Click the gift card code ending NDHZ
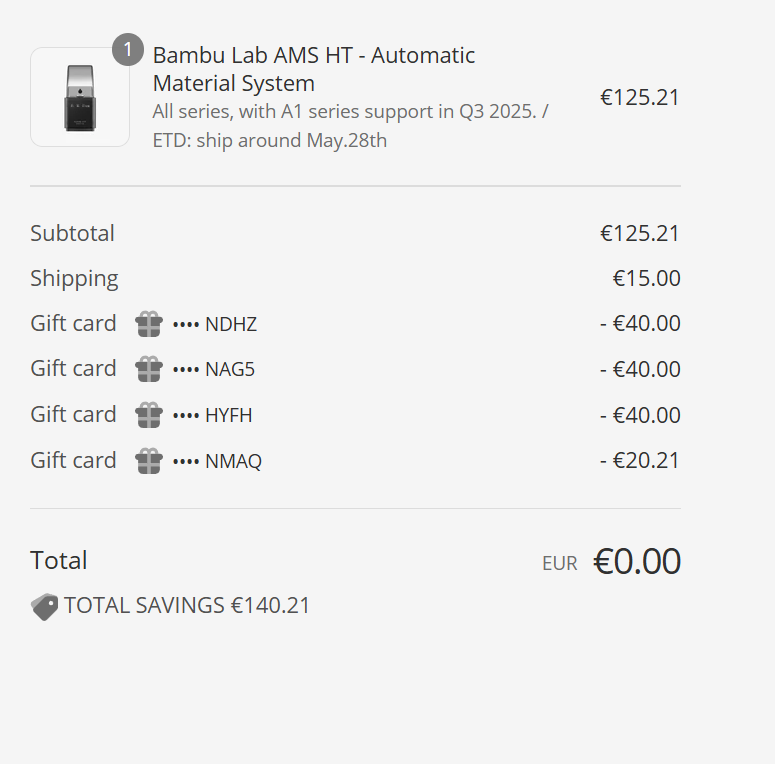The image size is (775, 764). [215, 324]
